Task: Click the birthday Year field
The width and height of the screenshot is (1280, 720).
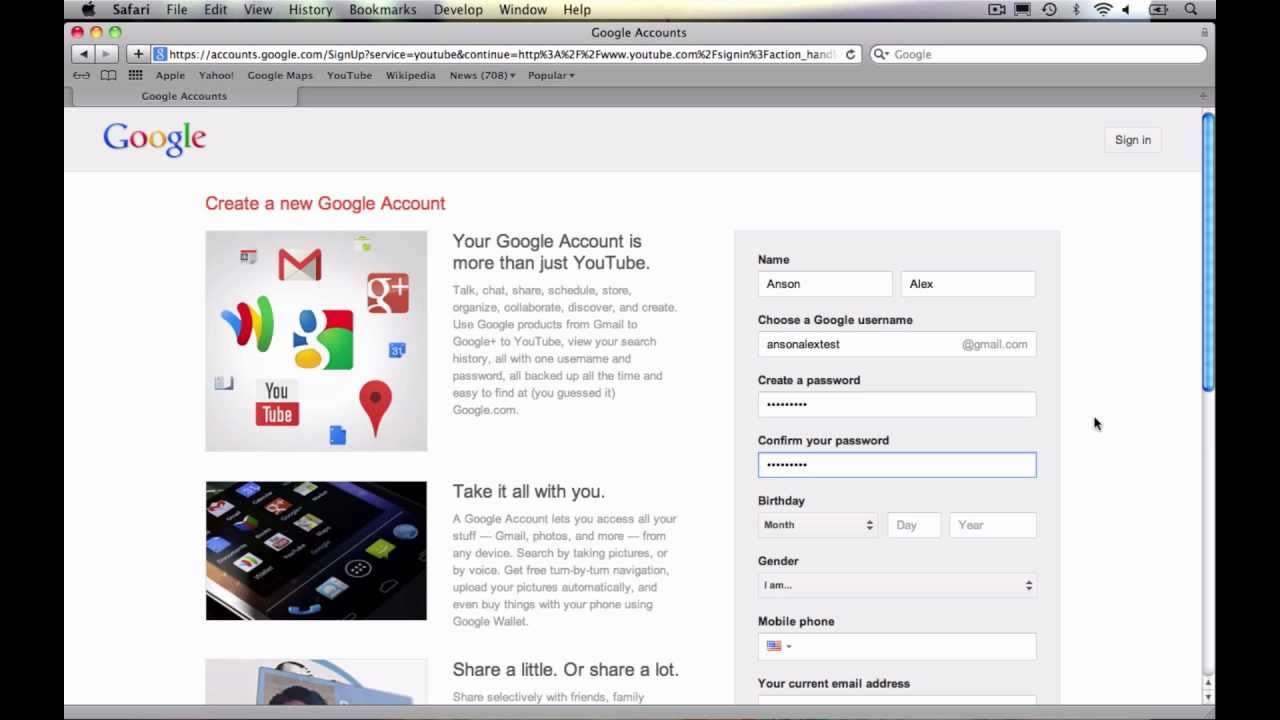Action: 992,525
